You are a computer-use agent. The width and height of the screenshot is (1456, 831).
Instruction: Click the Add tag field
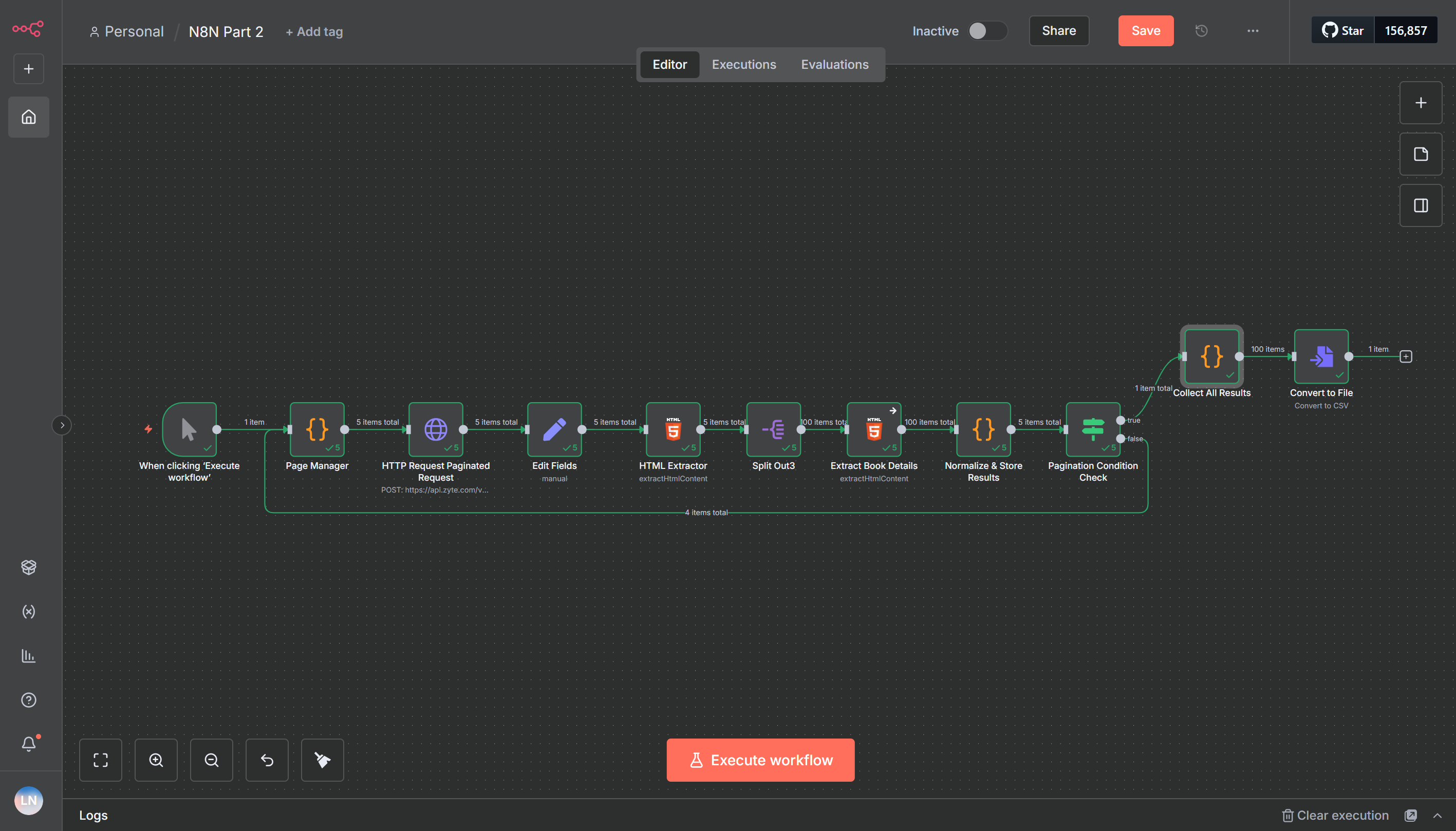point(314,32)
